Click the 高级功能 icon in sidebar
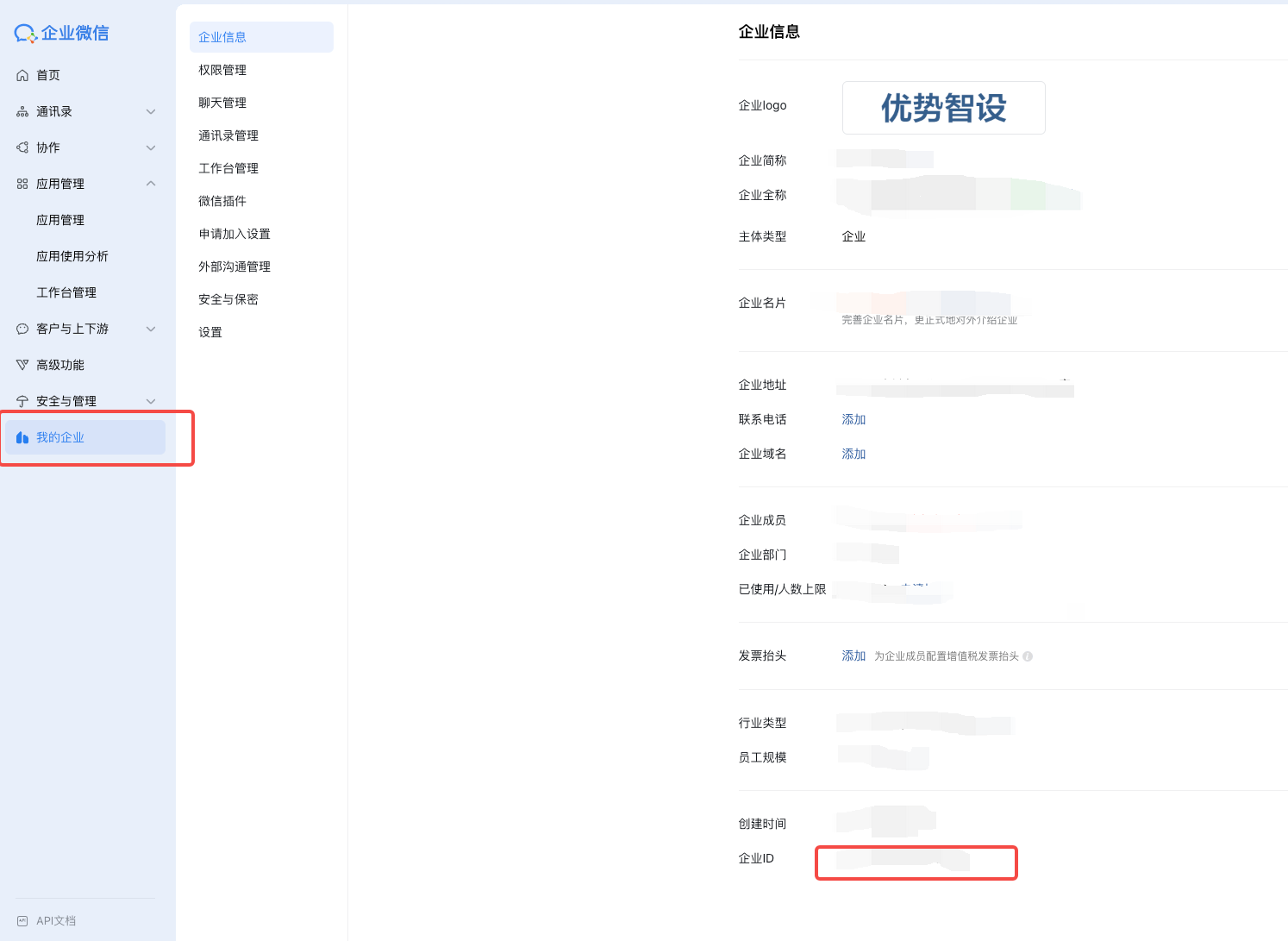The width and height of the screenshot is (1288, 941). coord(22,366)
